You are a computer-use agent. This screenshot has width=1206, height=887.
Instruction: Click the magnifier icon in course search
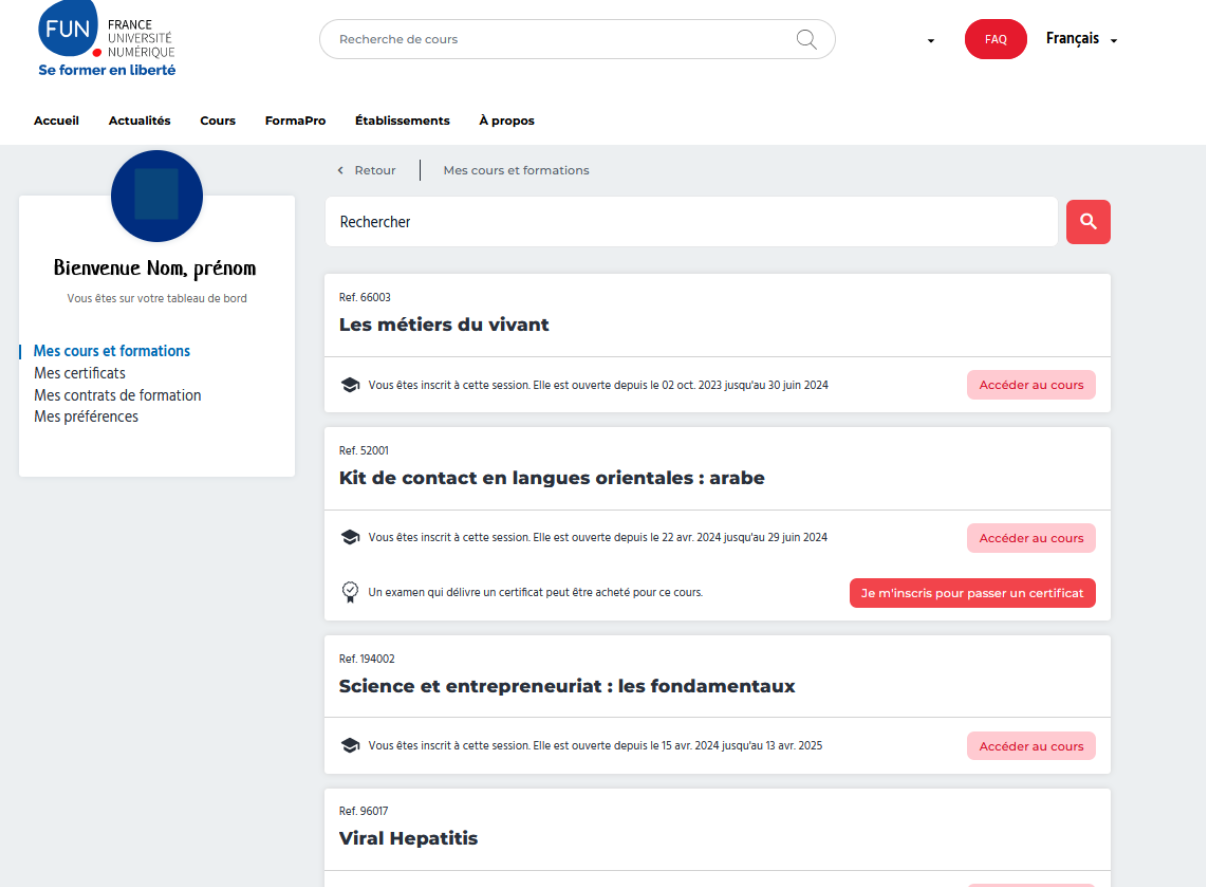(x=806, y=39)
